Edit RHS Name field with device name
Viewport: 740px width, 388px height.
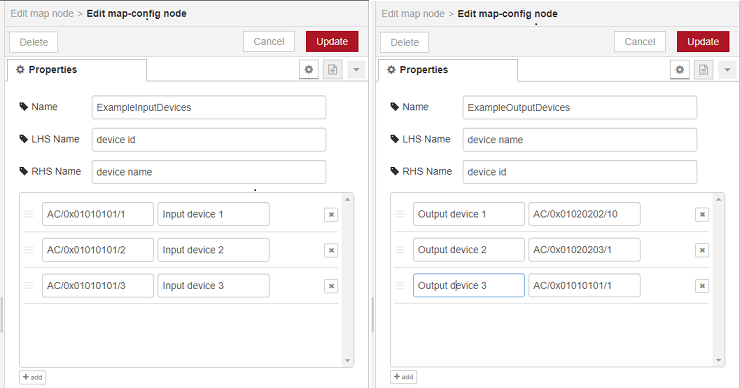209,172
